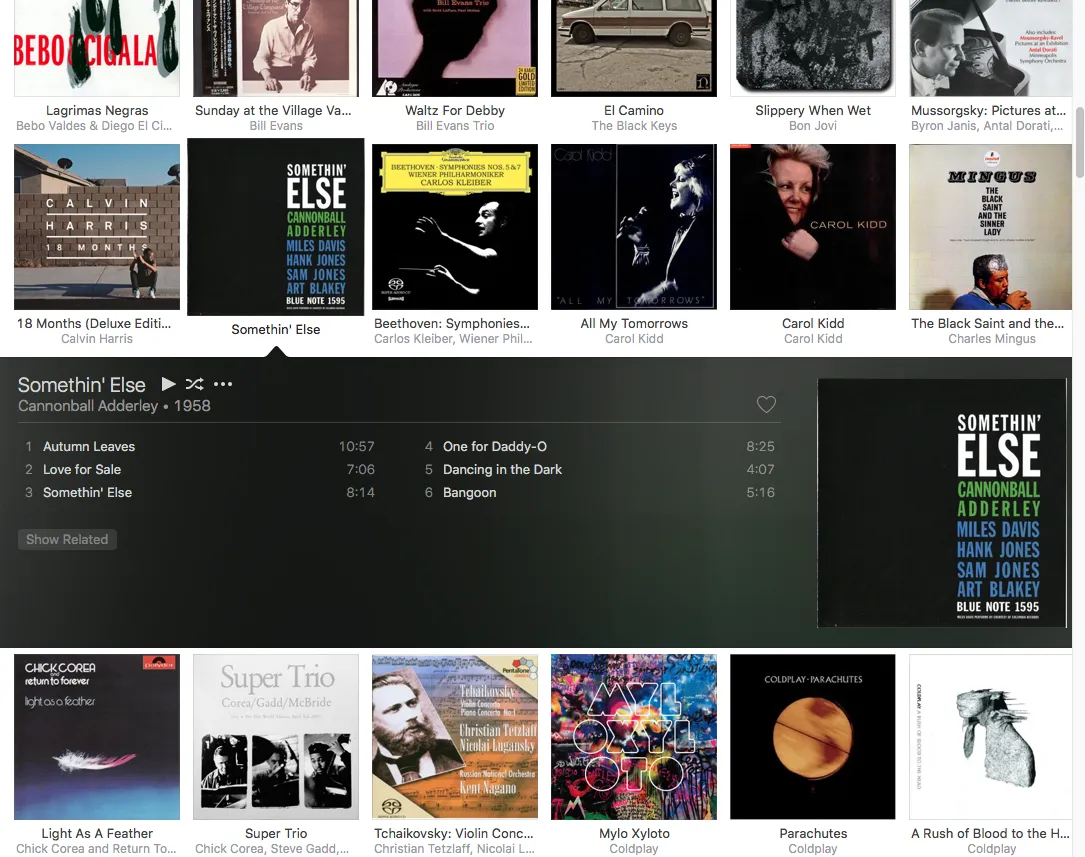Image resolution: width=1085 pixels, height=857 pixels.
Task: Open Beethoven Symphonies Kleiber cover
Action: point(455,227)
